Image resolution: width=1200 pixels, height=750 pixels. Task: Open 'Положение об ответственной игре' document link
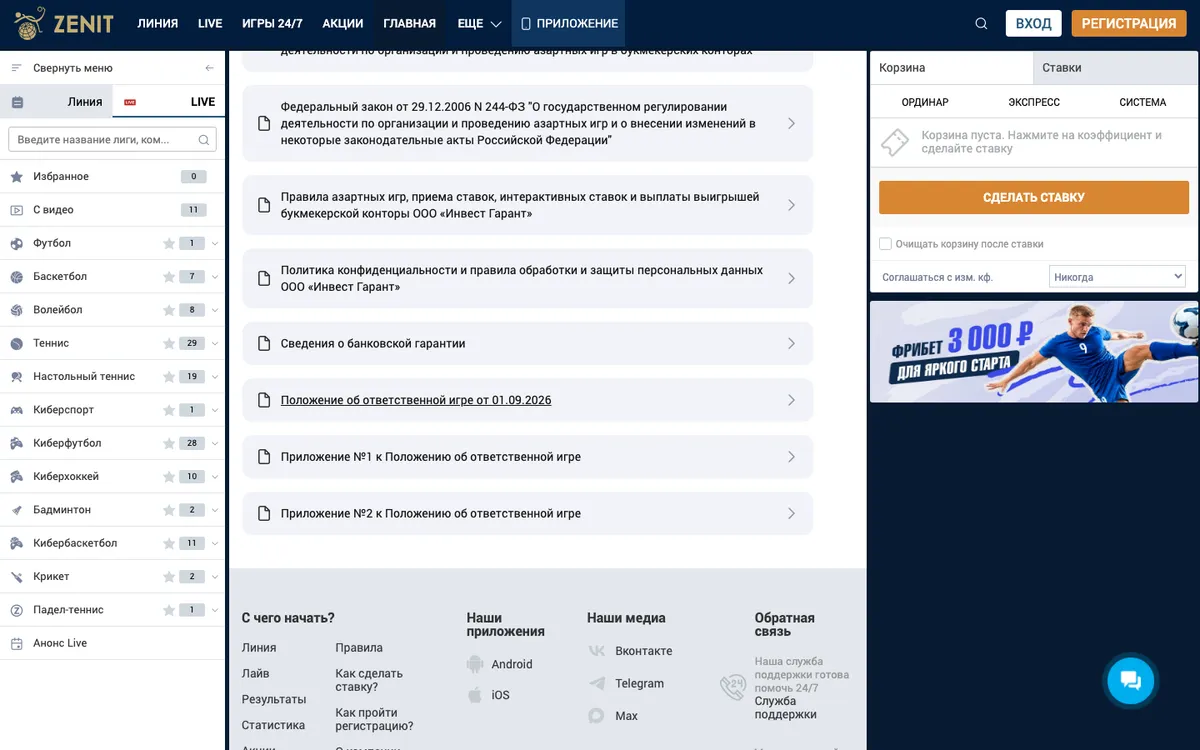coord(416,400)
